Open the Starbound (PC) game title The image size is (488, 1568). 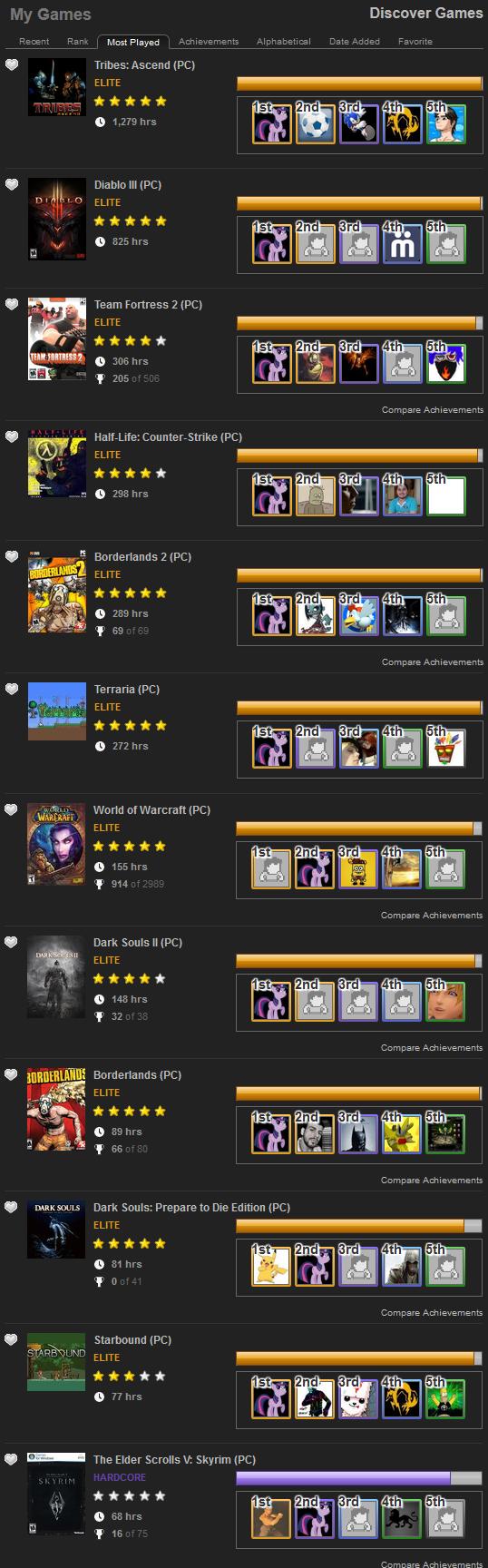[132, 1340]
